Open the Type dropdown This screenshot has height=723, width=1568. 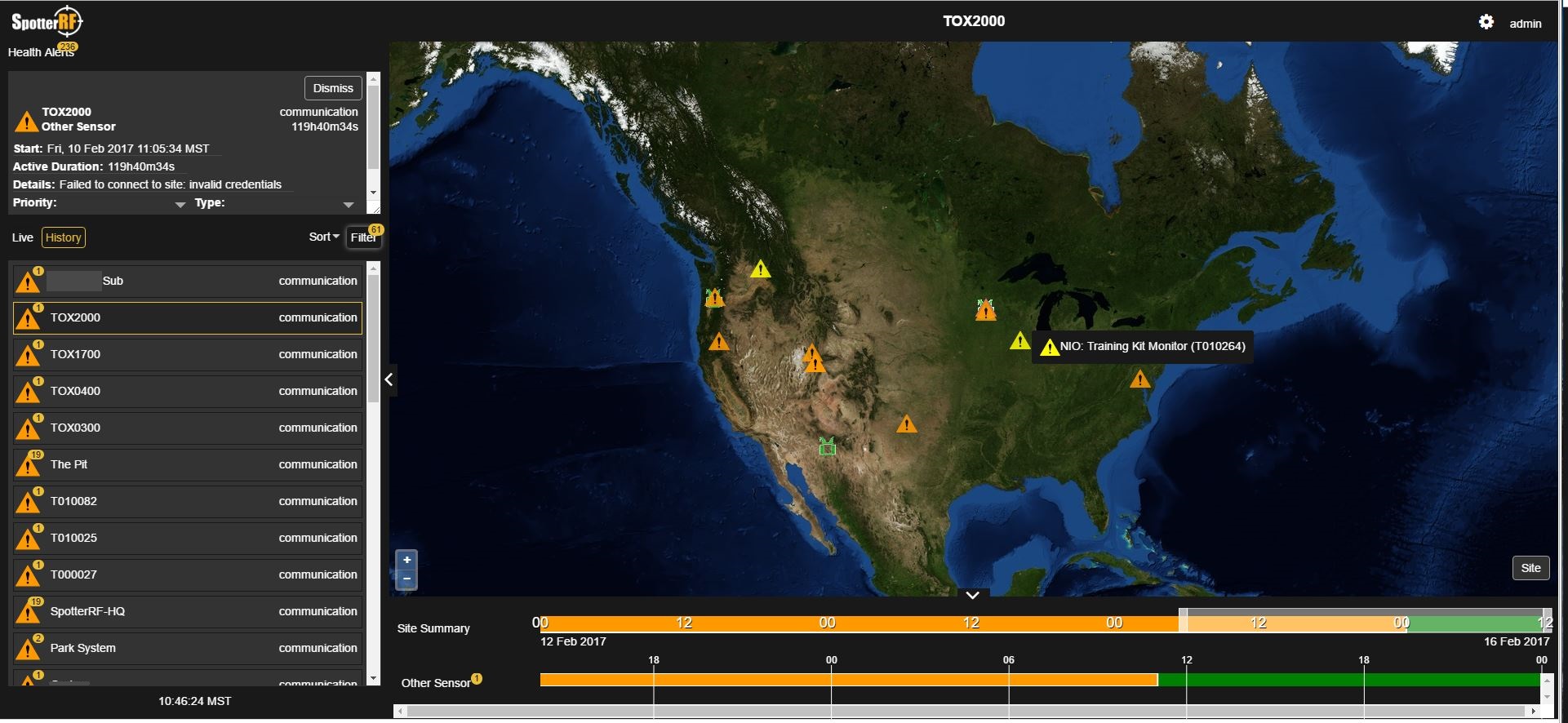coord(349,205)
